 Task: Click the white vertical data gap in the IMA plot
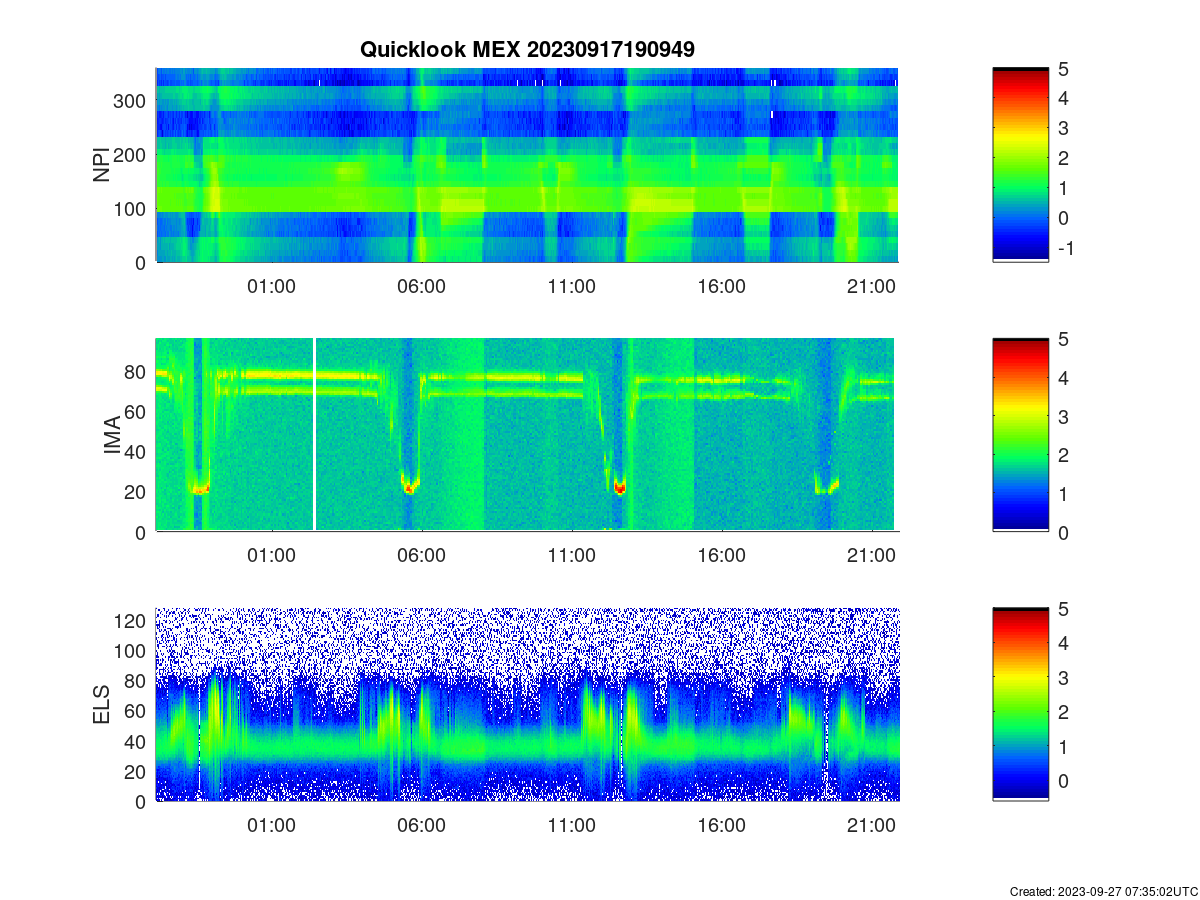coord(315,434)
